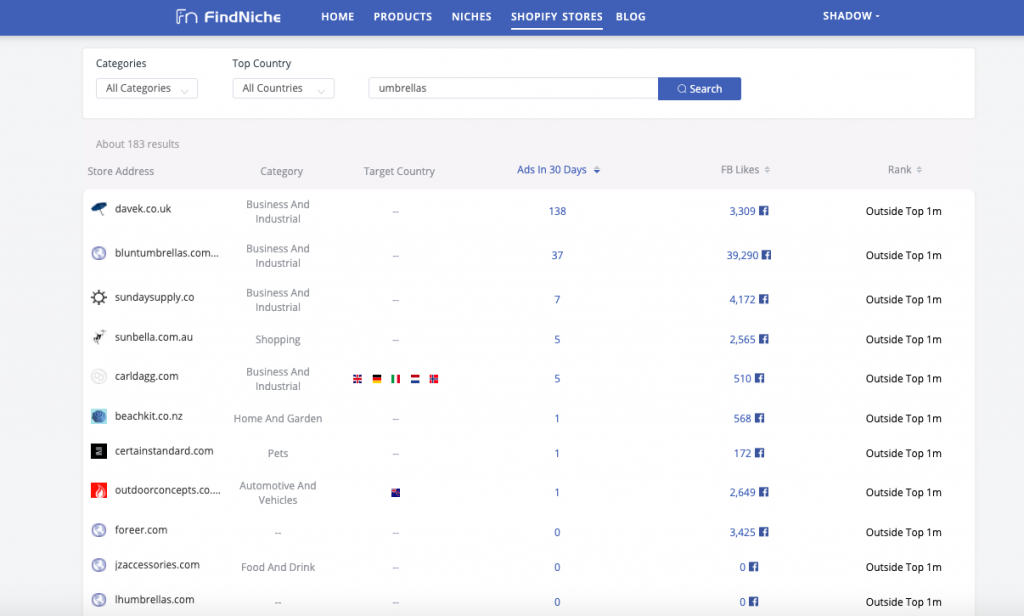Sort by Rank column
1024x616 pixels.
[x=904, y=170]
